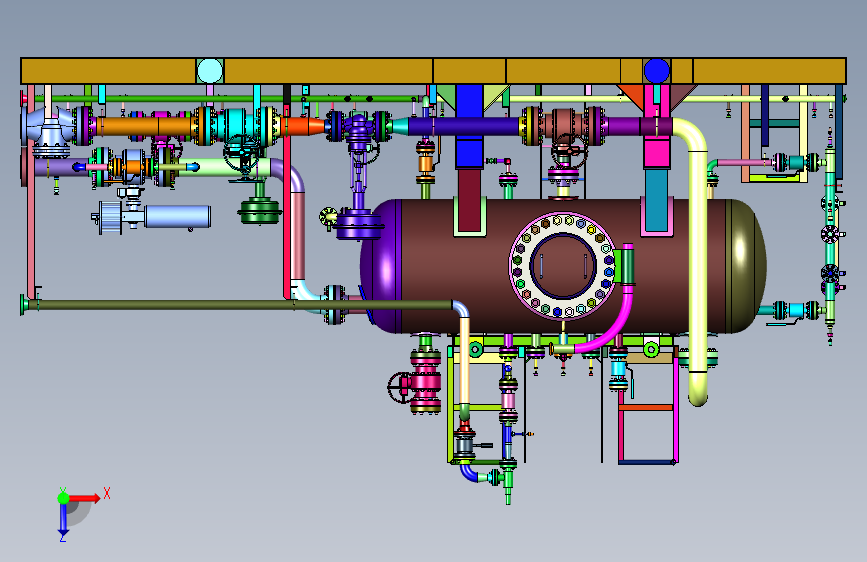Screen dimensions: 867x562
Task: Select the teal saddle plate on the vessel
Action: coord(656,200)
